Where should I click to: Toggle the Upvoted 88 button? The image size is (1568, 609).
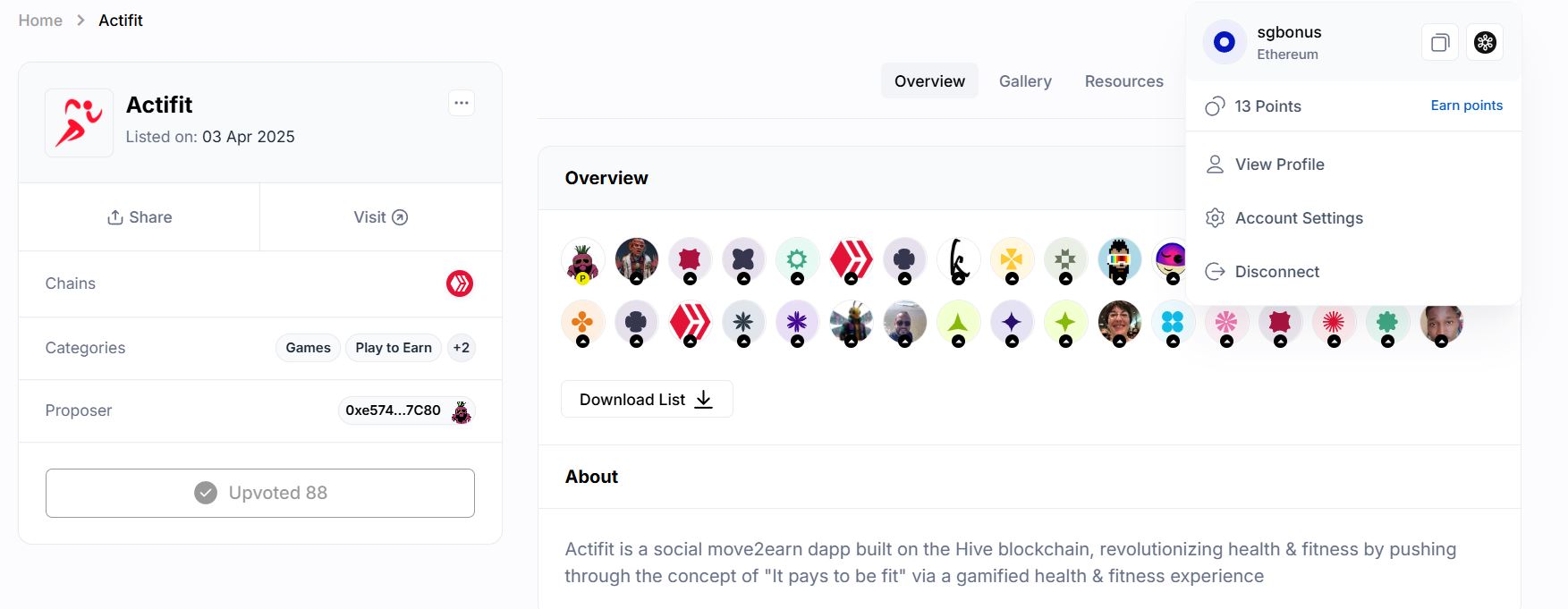[x=260, y=493]
